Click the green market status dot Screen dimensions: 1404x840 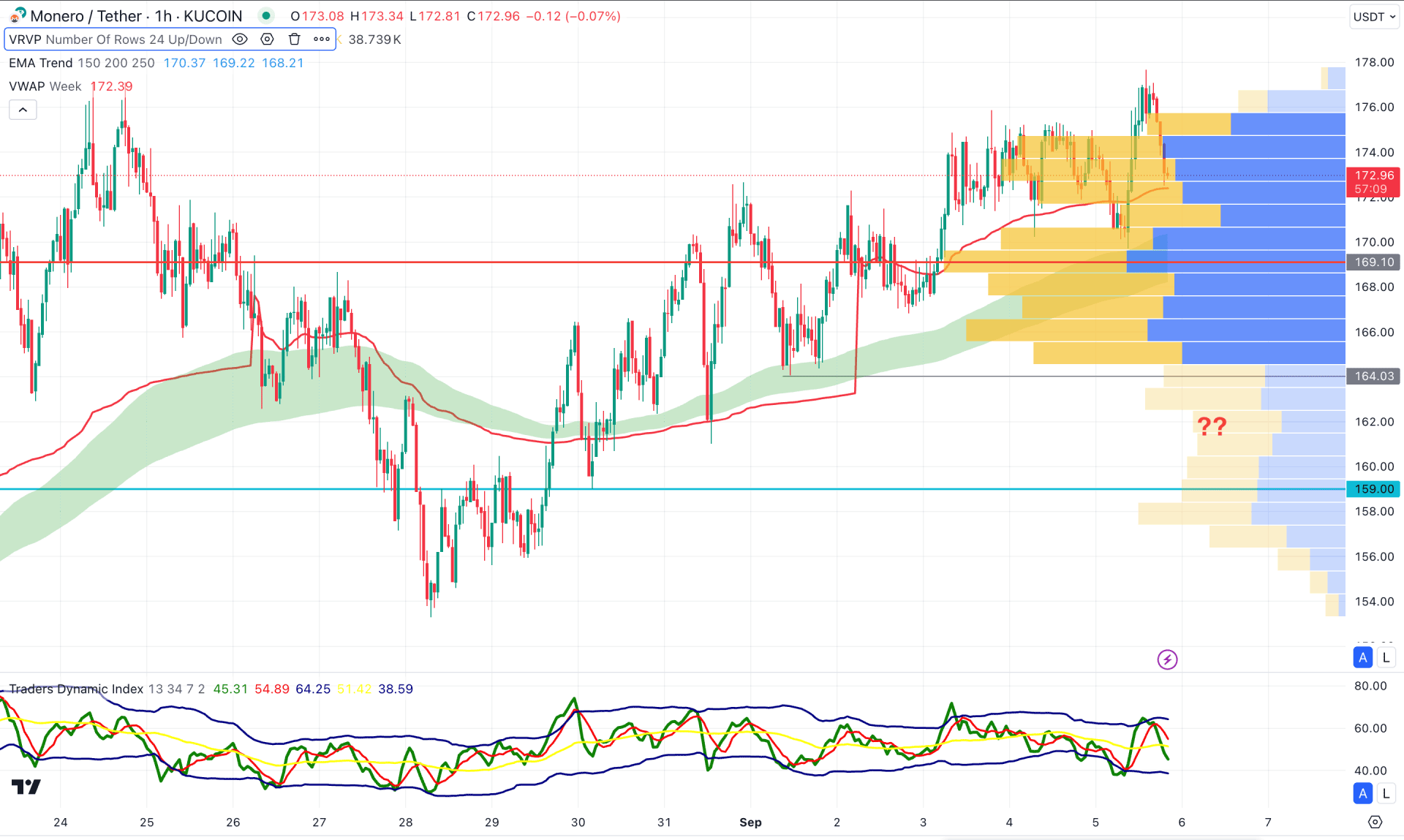pos(266,15)
